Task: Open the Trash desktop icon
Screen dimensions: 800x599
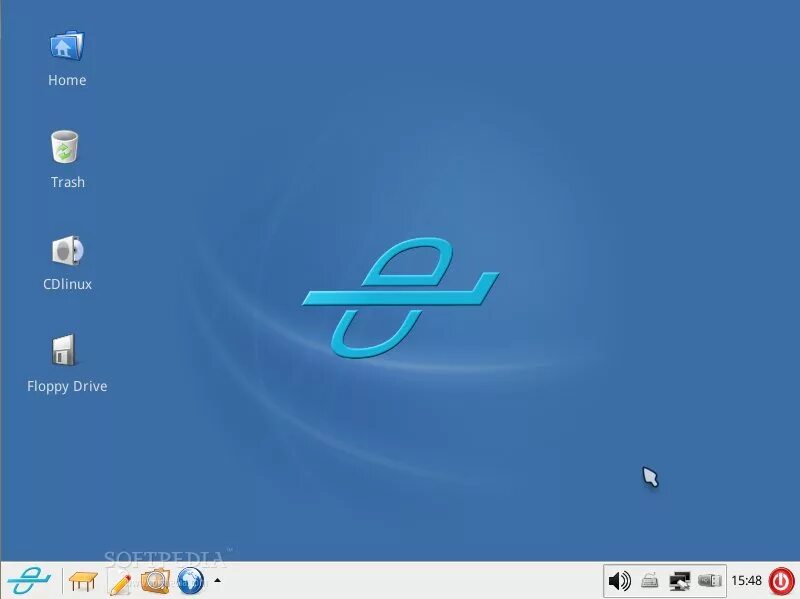Action: click(65, 147)
